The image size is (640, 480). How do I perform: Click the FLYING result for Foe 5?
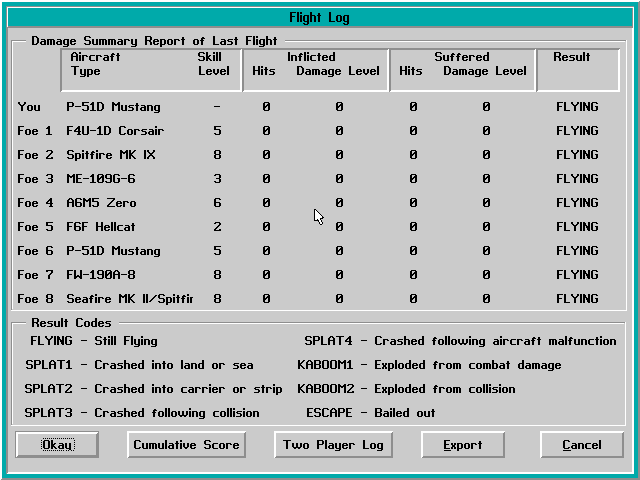(x=577, y=227)
